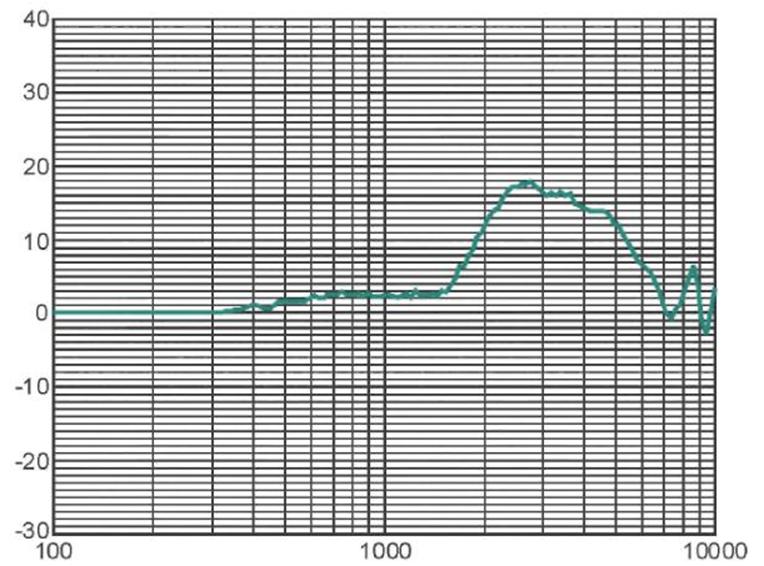Click the 30 label on the vertical axis
764x566 pixels.
coord(35,91)
